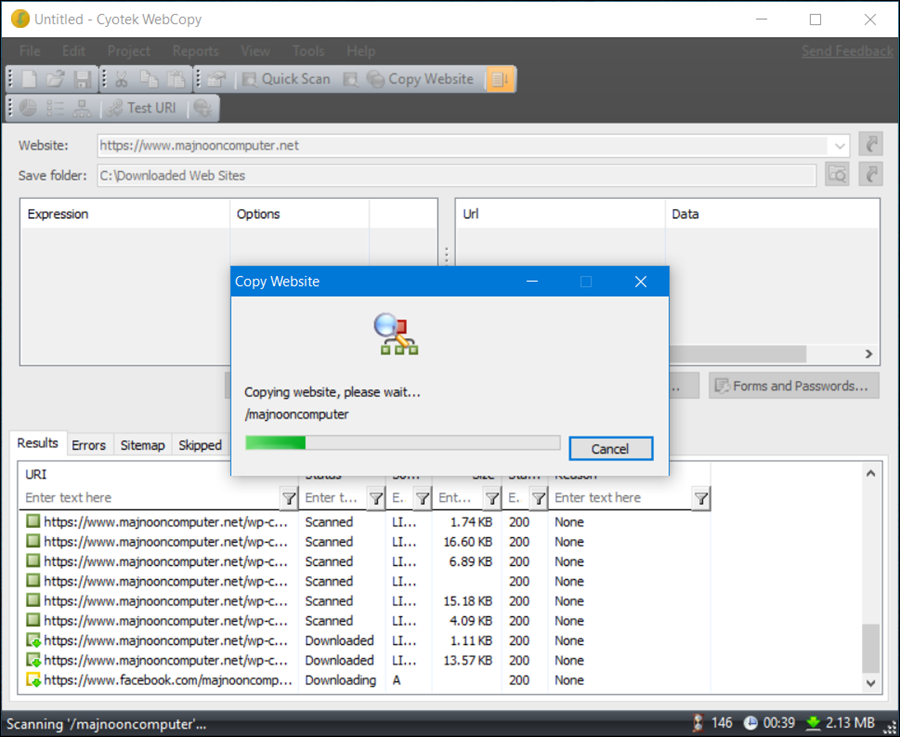Screen dimensions: 900x737
Task: Open an existing project file
Action: coord(56,79)
